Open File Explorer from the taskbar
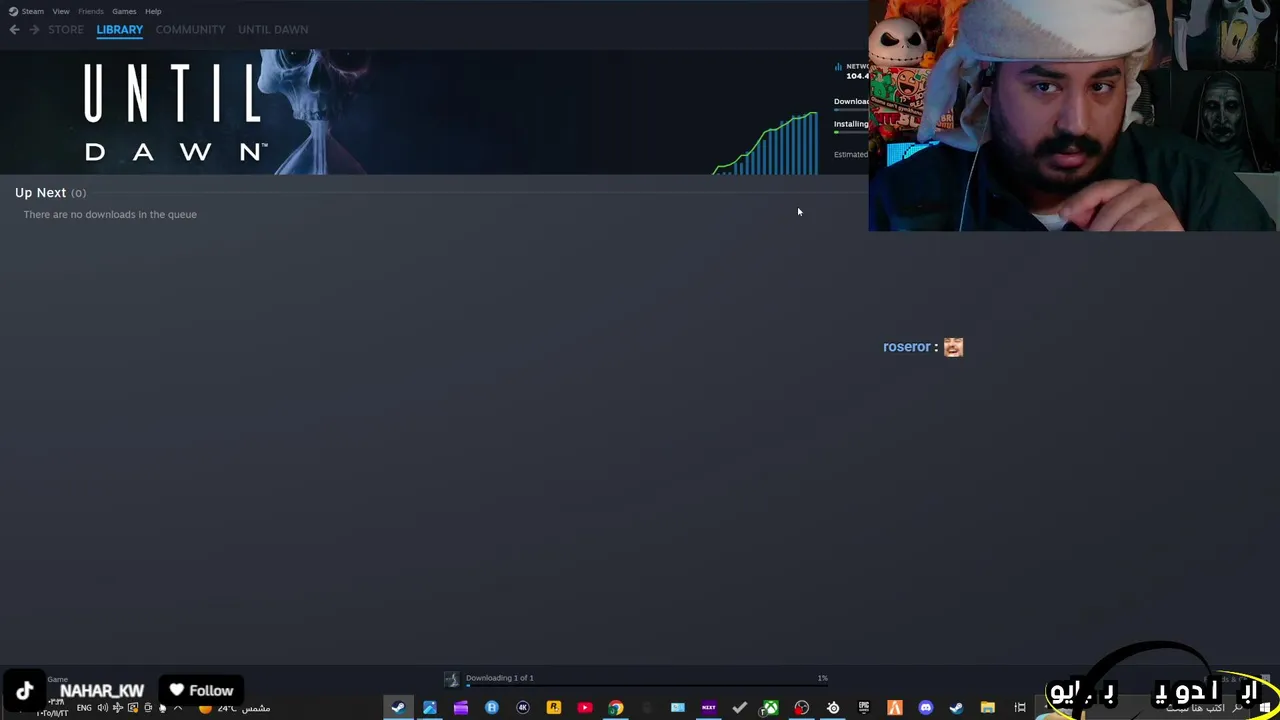 (988, 708)
